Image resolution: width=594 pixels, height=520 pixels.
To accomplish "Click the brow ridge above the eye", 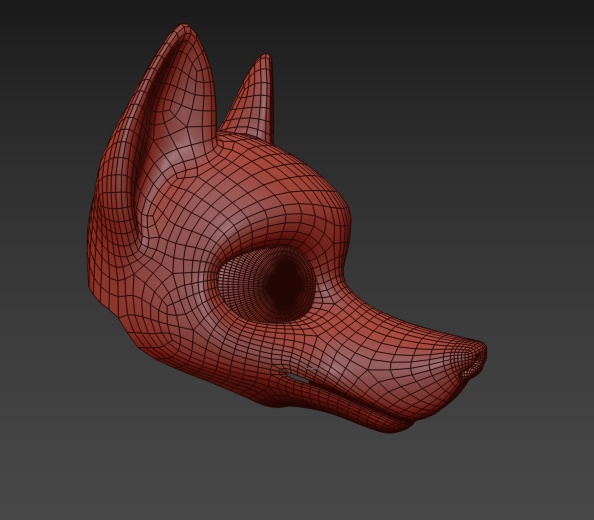I will [288, 231].
